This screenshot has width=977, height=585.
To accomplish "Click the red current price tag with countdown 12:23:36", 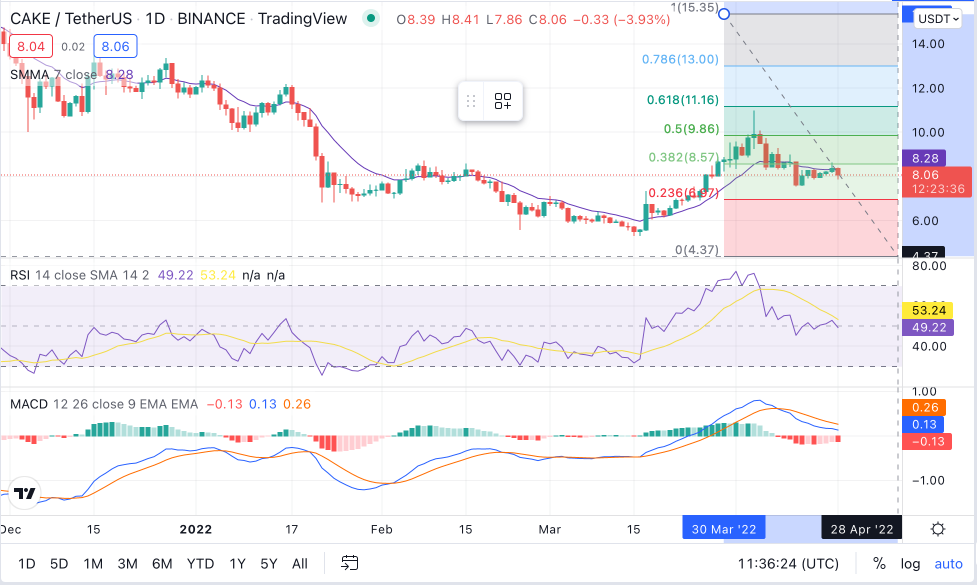I will click(x=937, y=182).
